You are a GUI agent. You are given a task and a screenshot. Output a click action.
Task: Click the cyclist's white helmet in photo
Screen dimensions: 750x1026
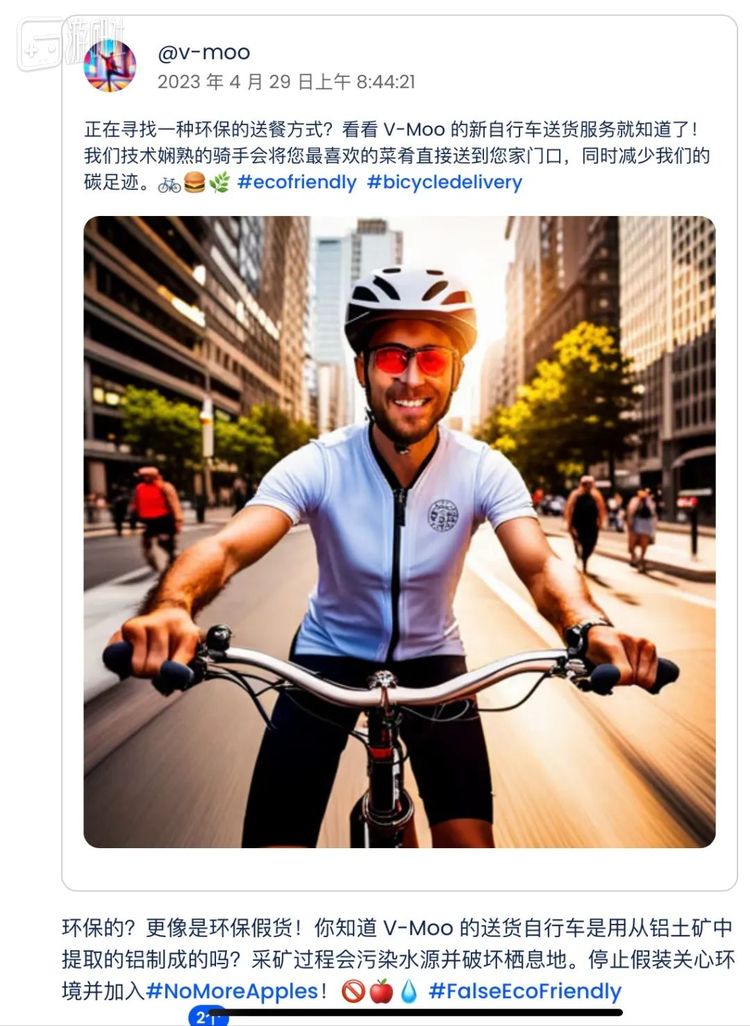(x=410, y=306)
